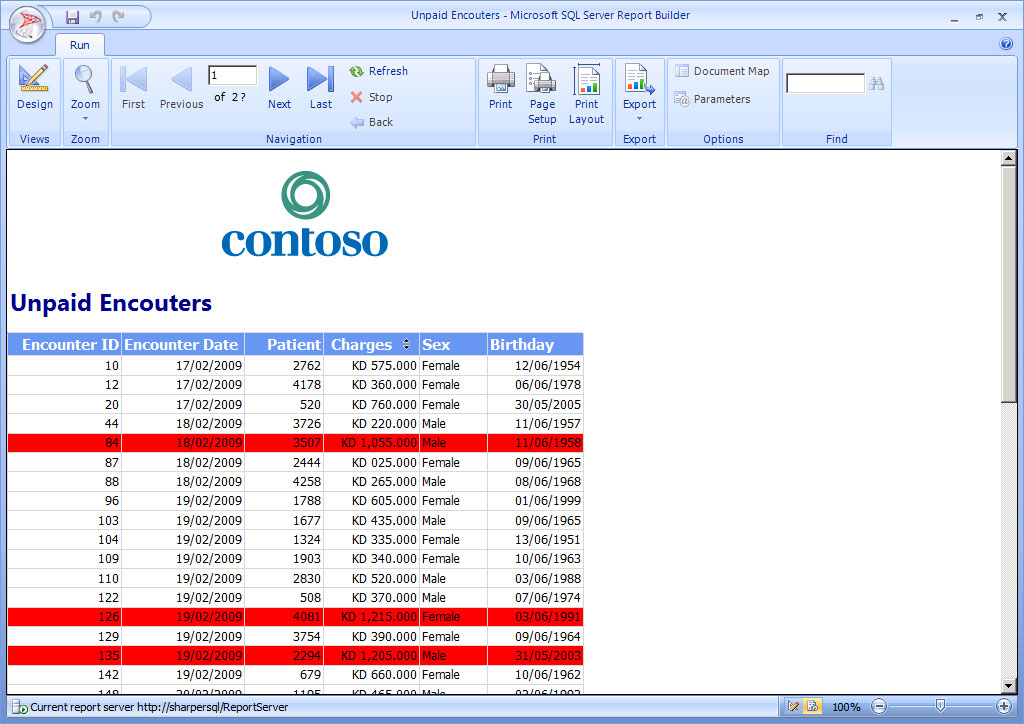1024x724 pixels.
Task: Select the charge cell KD 025.000
Action: [372, 462]
